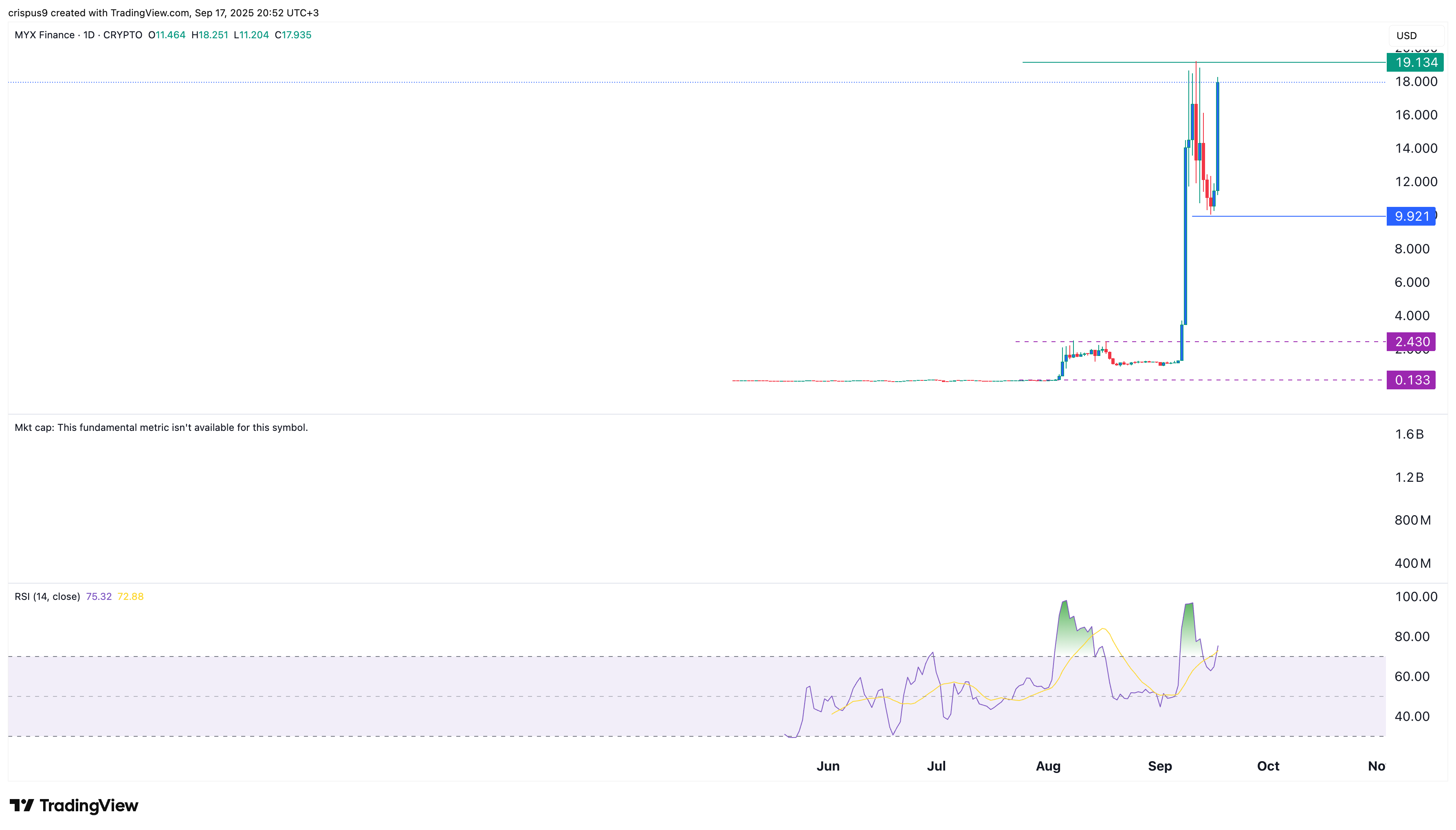Screen dimensions: 1456x830
Task: Click the Sep label on the time axis
Action: (1160, 766)
